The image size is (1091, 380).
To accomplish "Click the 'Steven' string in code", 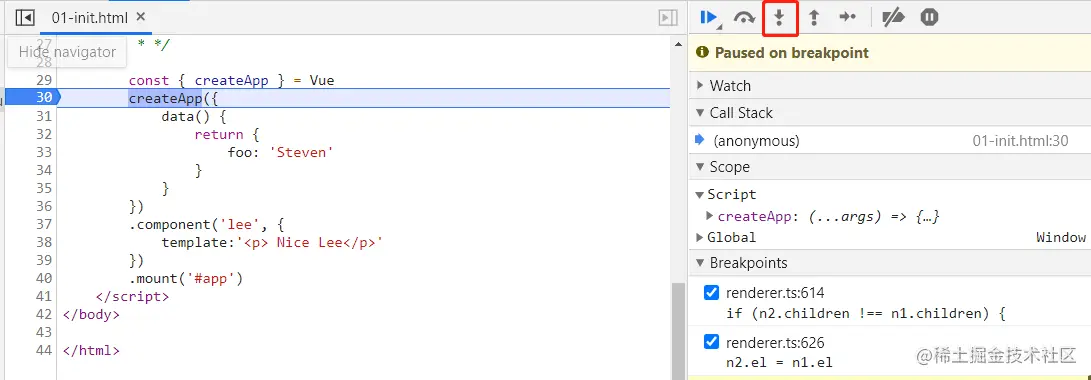I will 301,152.
